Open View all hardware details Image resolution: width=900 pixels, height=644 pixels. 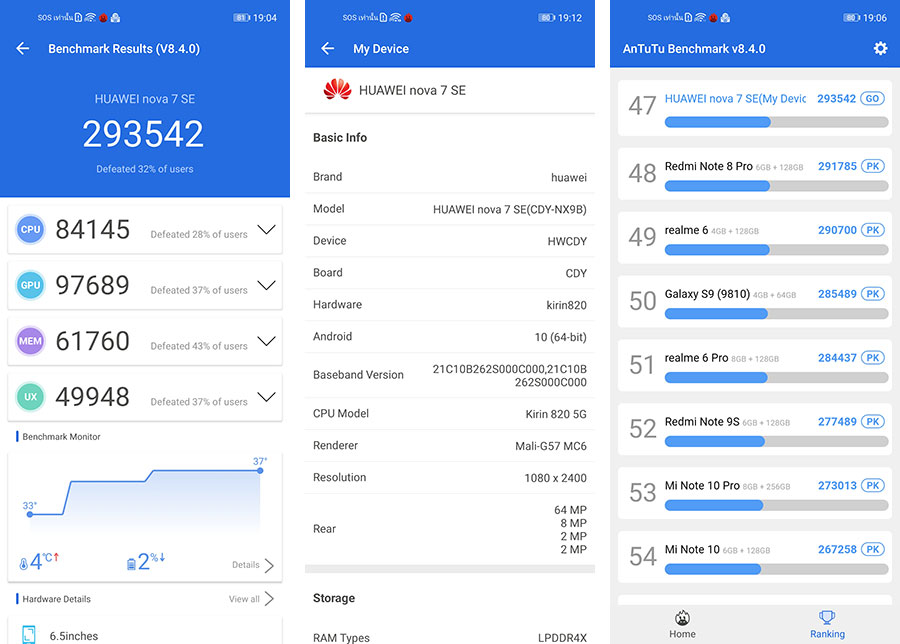point(251,599)
